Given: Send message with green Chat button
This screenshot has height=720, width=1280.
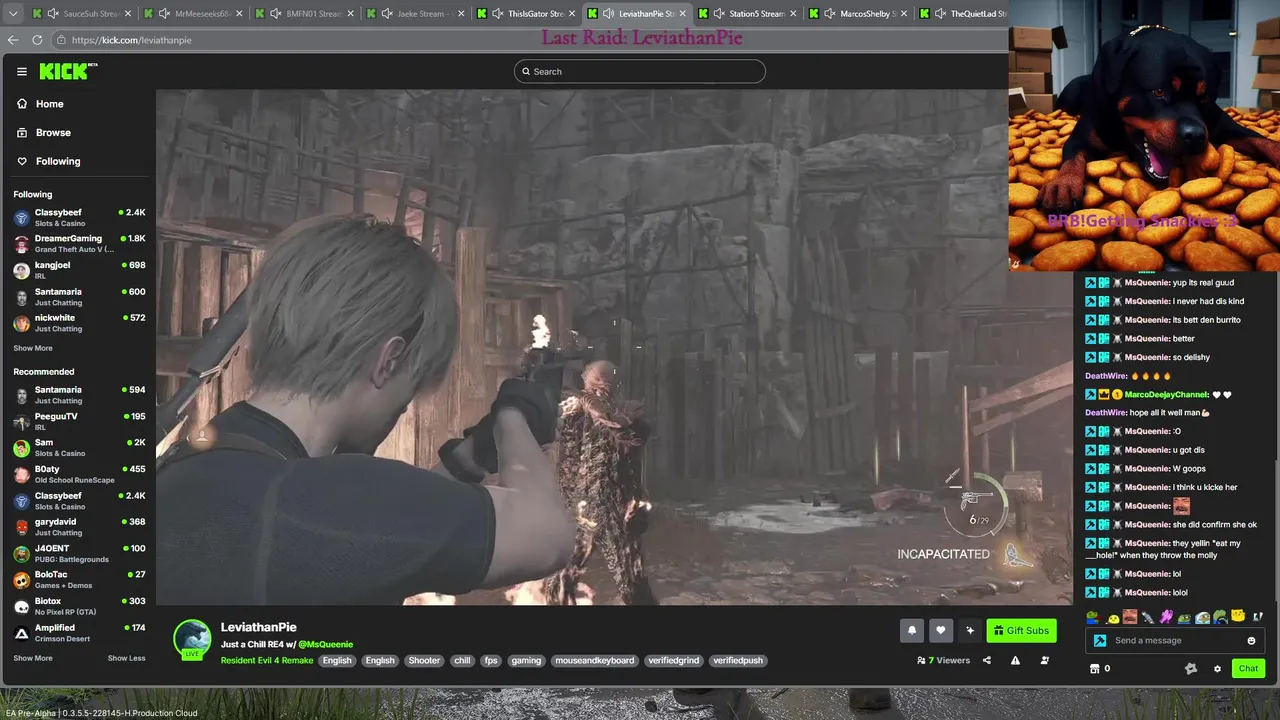Looking at the screenshot, I should [x=1248, y=668].
